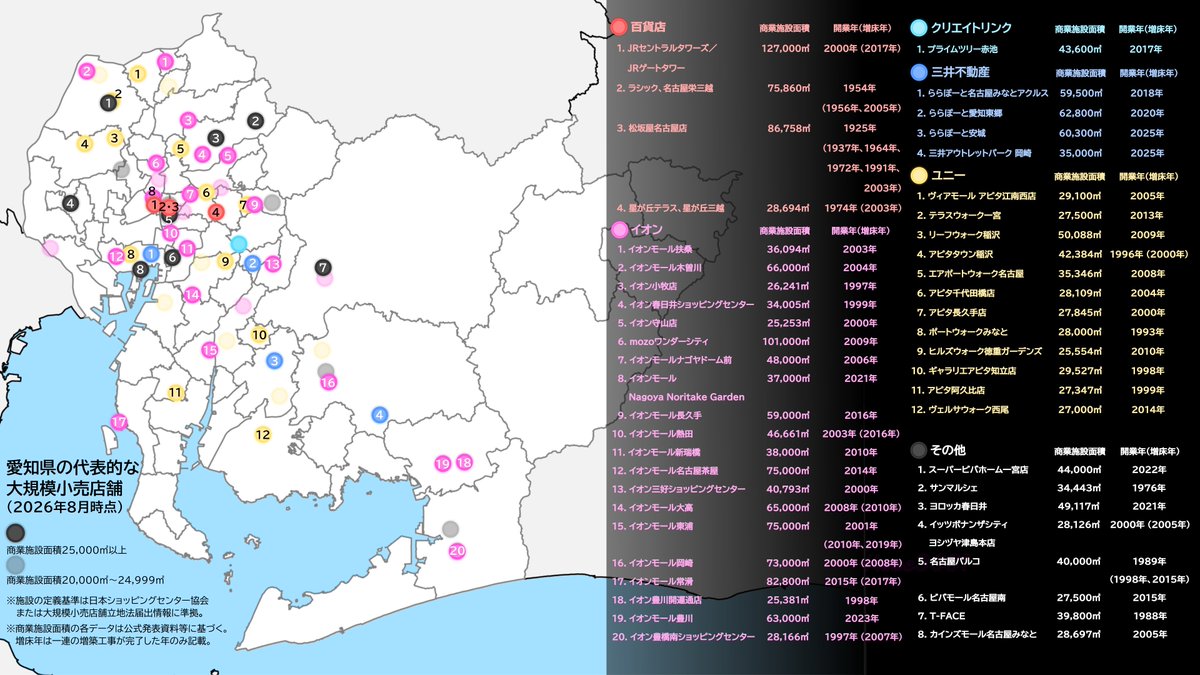Select pink map marker numbered 12

(x=117, y=256)
